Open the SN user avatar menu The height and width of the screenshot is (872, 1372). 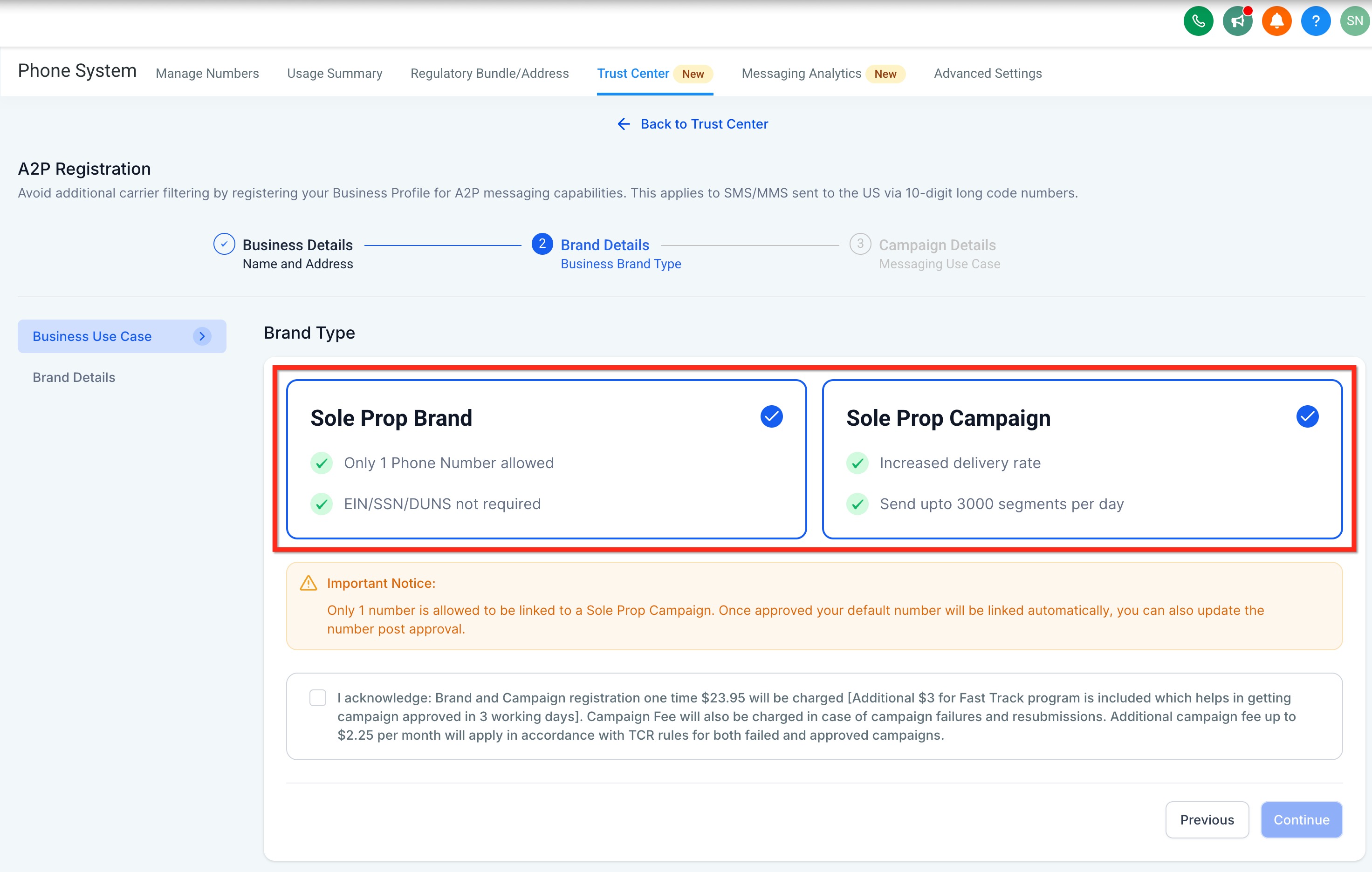[x=1354, y=21]
